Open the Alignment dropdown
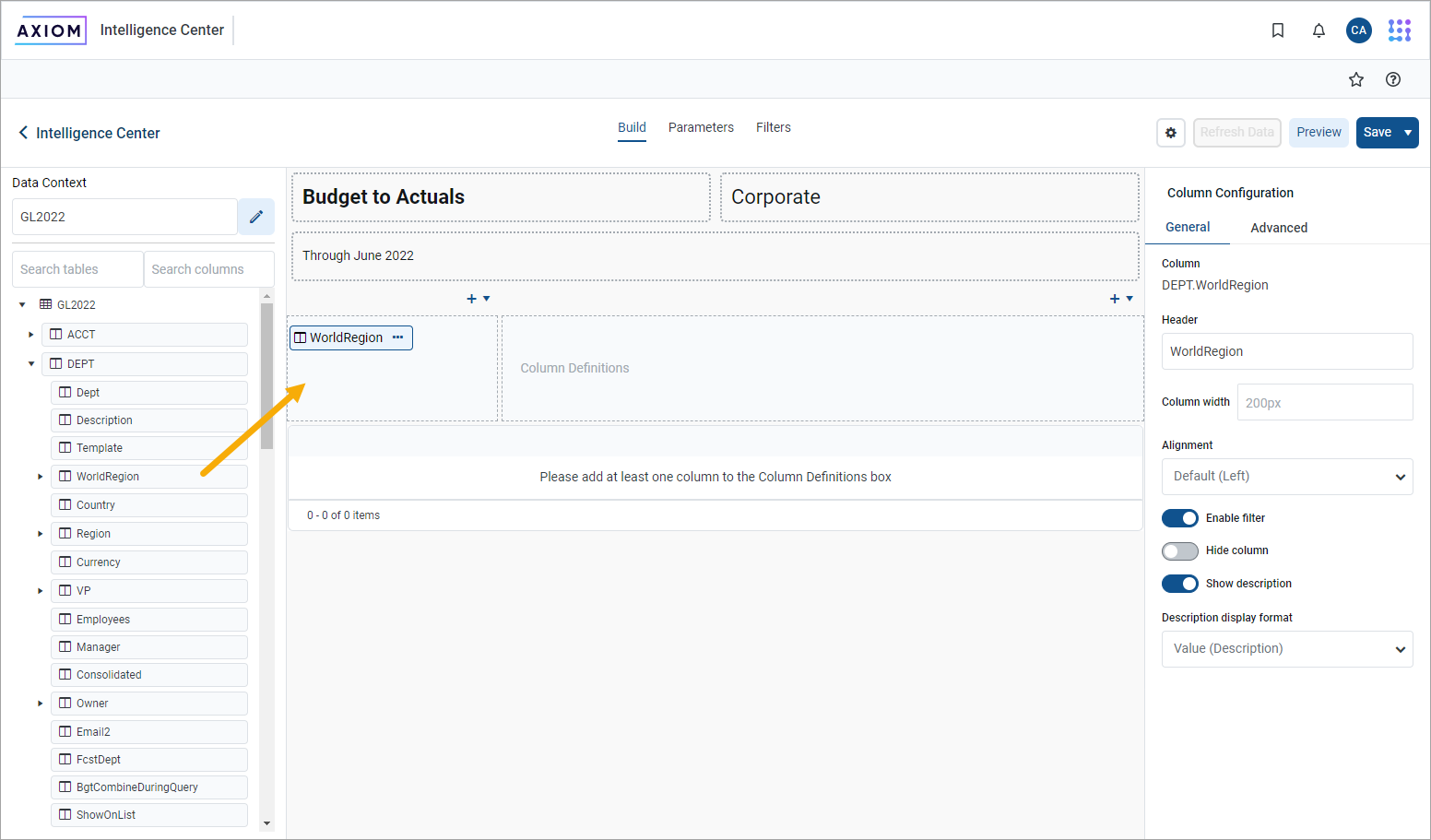Screen dimensions: 1431x840 (x=1286, y=477)
